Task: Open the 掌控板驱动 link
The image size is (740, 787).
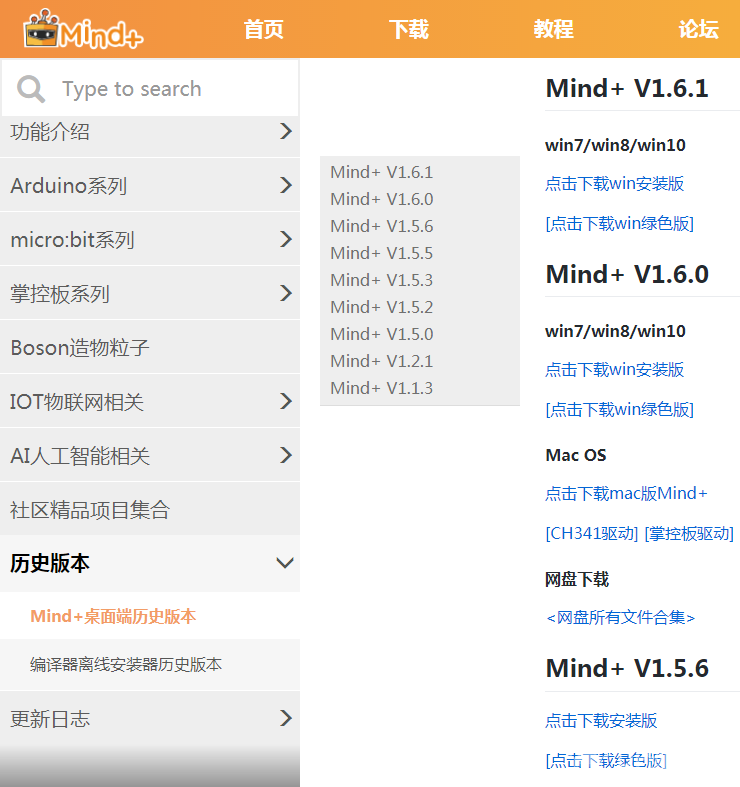Action: [689, 533]
